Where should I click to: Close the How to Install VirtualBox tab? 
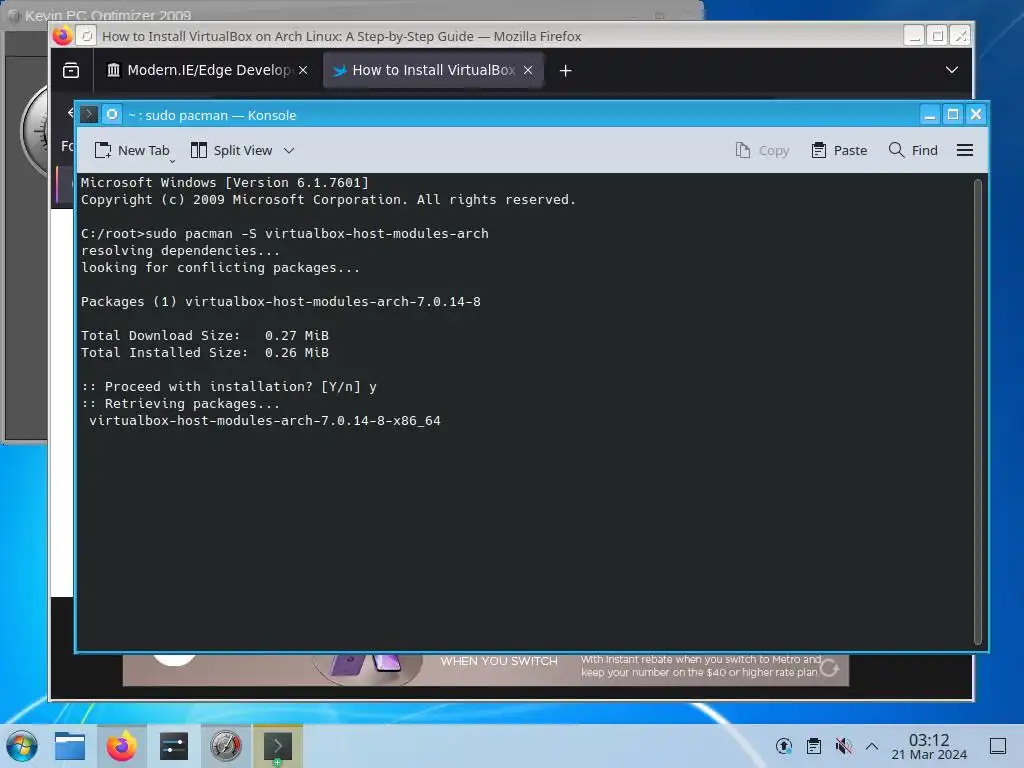[x=528, y=70]
